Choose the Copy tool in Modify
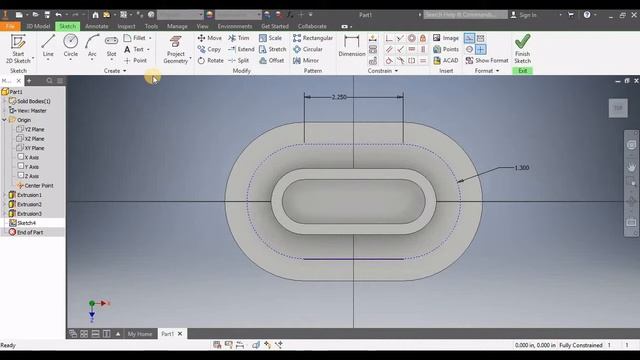 [209, 49]
